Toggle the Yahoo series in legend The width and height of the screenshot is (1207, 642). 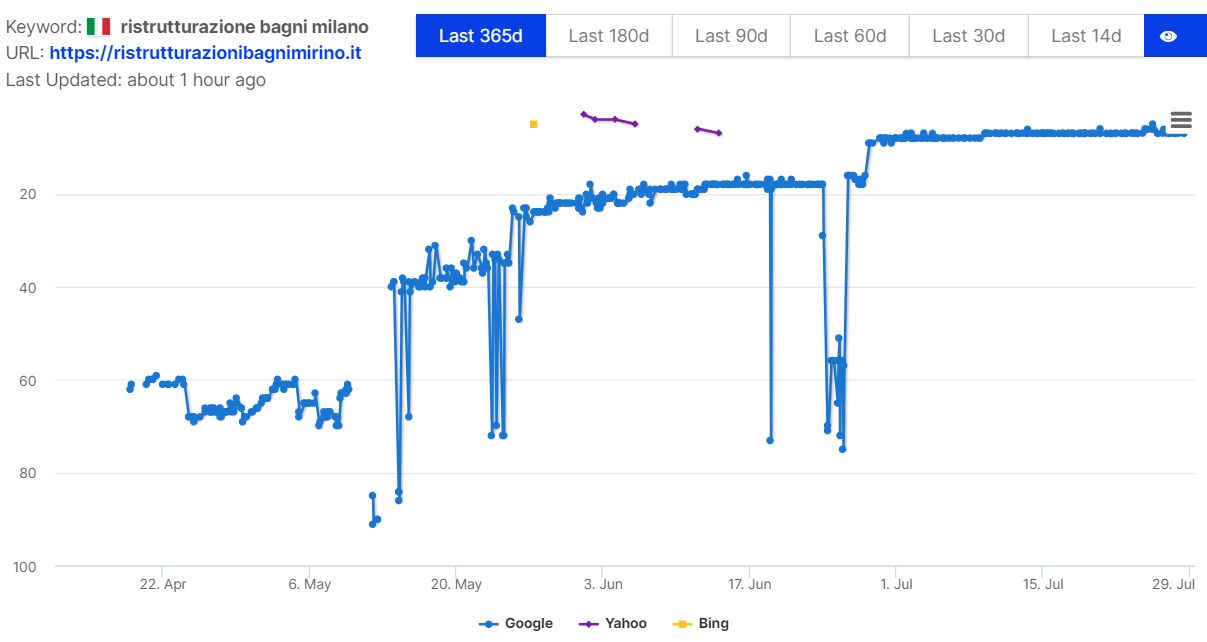pos(613,623)
